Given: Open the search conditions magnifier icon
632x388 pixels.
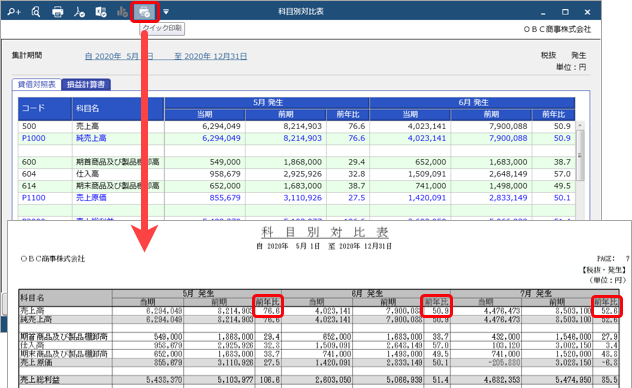Looking at the screenshot, I should (x=14, y=12).
